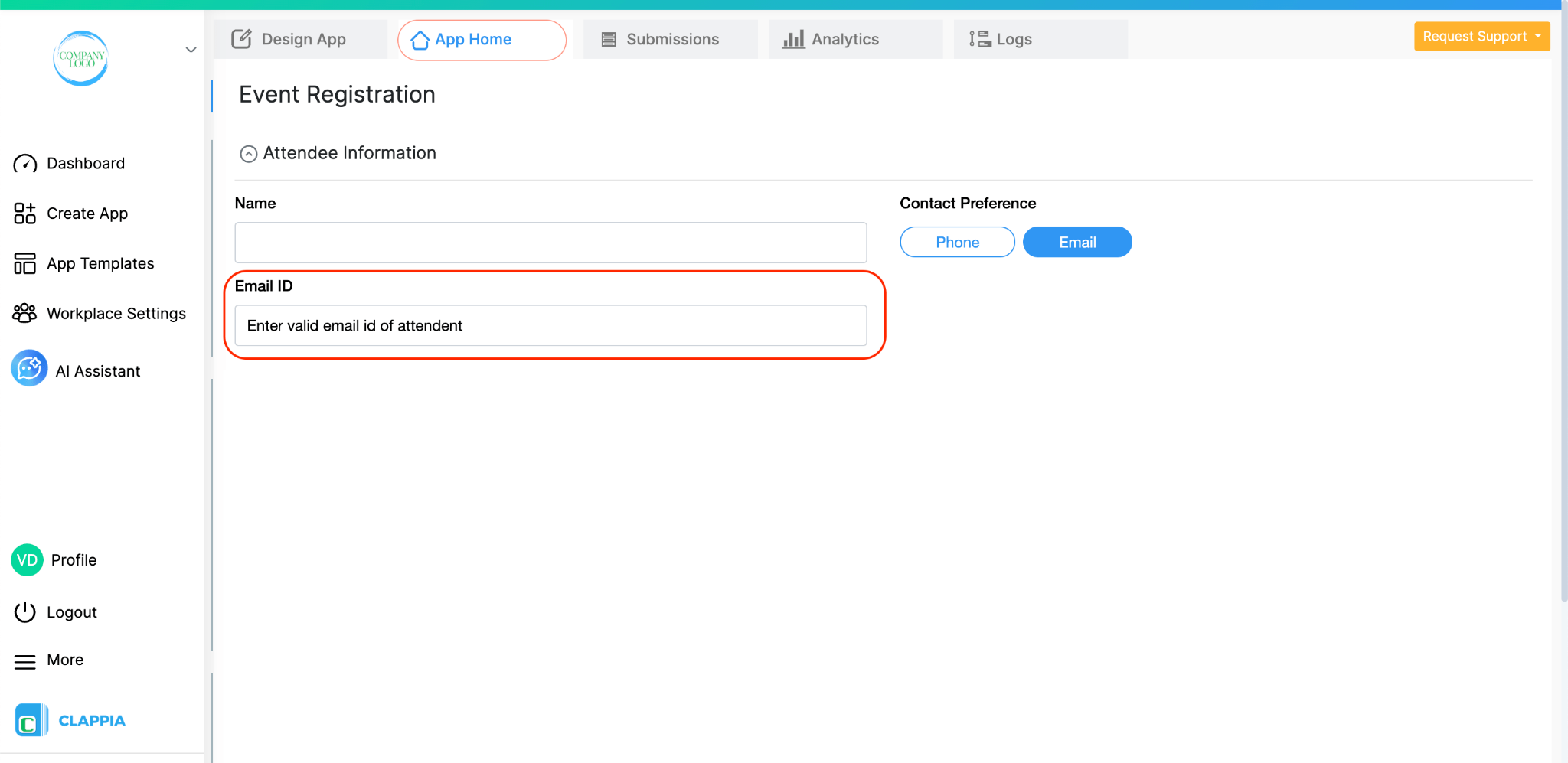Screen dimensions: 1568x763
Task: Expand the company logo chevron menu
Action: point(190,50)
